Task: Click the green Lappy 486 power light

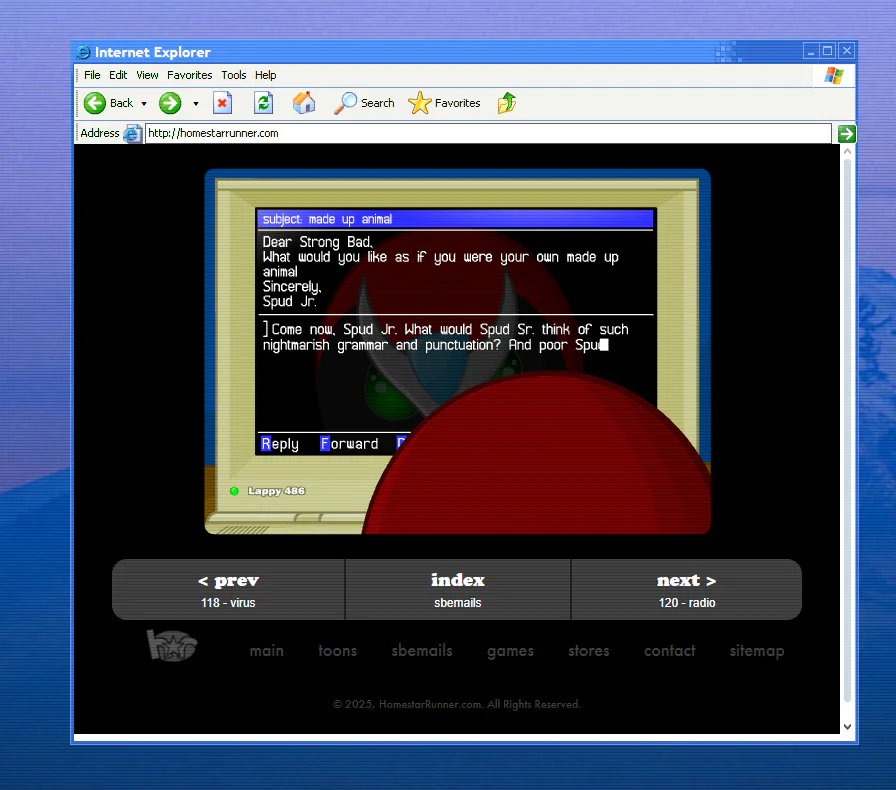Action: pyautogui.click(x=234, y=491)
